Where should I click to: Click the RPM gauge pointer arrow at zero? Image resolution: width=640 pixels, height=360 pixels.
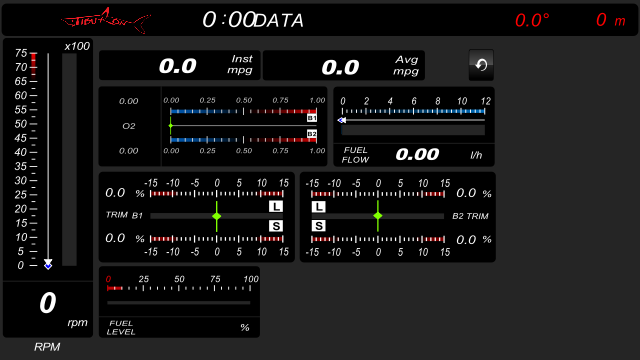tap(48, 264)
